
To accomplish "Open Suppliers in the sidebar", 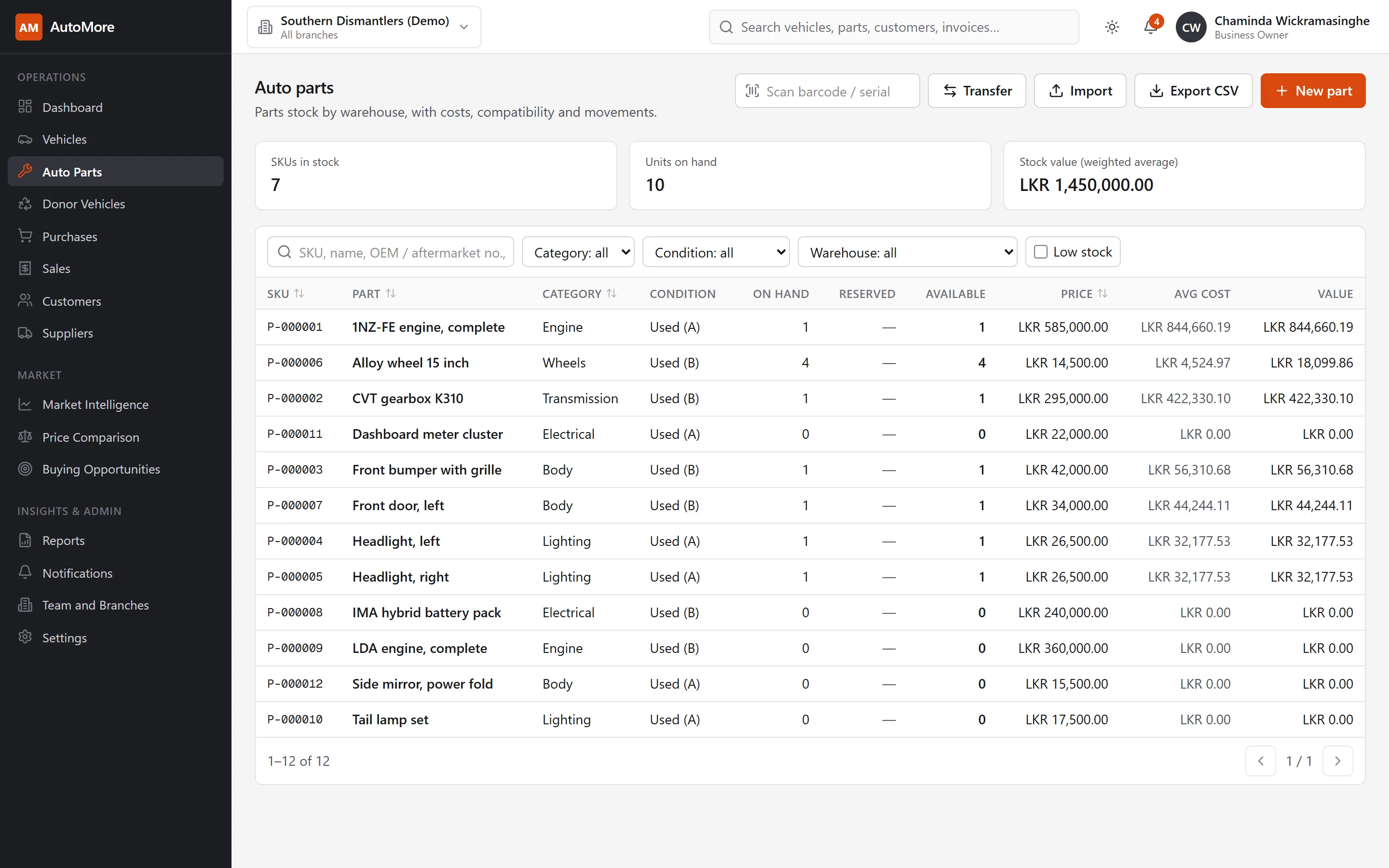I will (116, 333).
